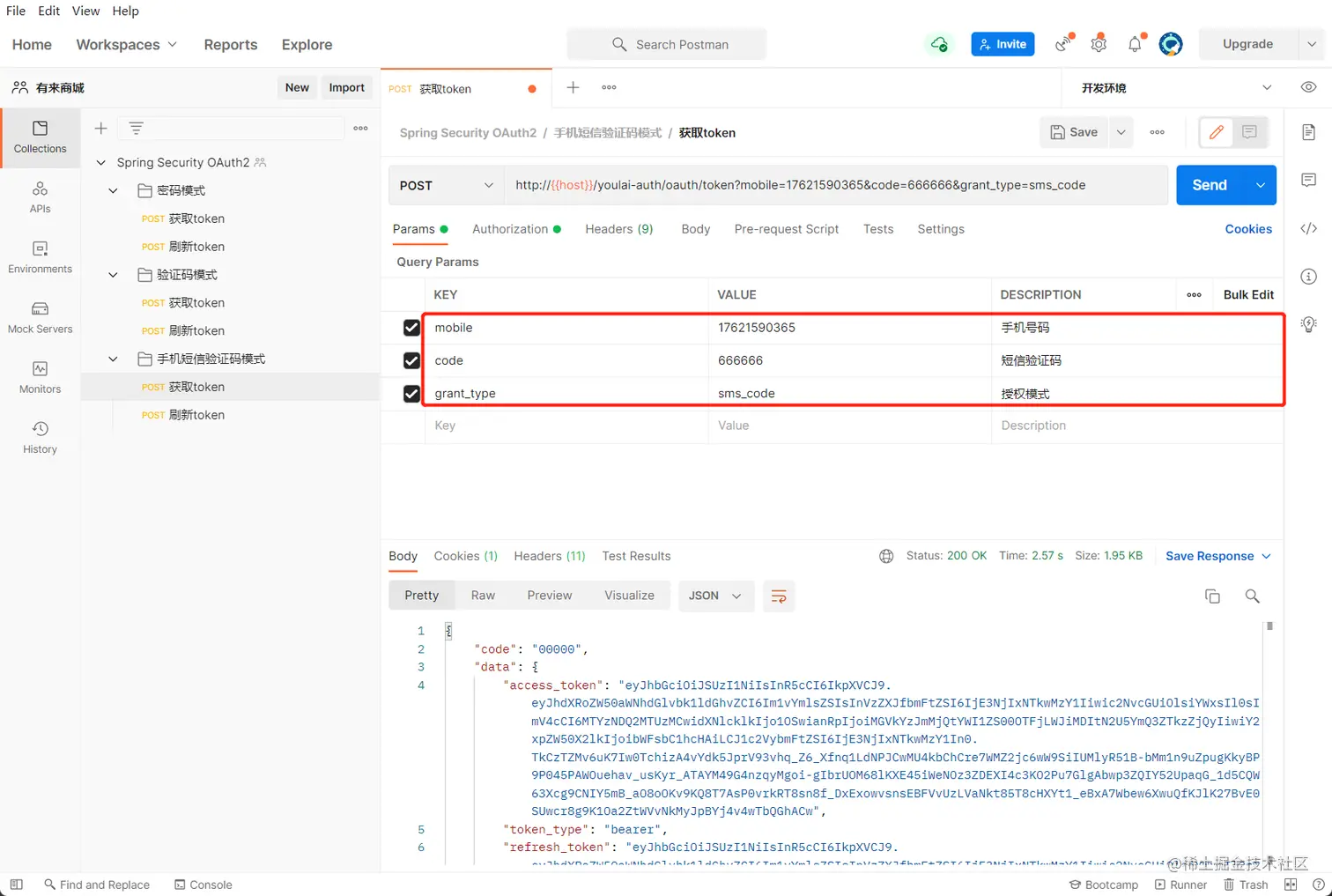This screenshot has width=1332, height=896.
Task: Uncheck the code parameter checkbox
Action: [x=411, y=360]
